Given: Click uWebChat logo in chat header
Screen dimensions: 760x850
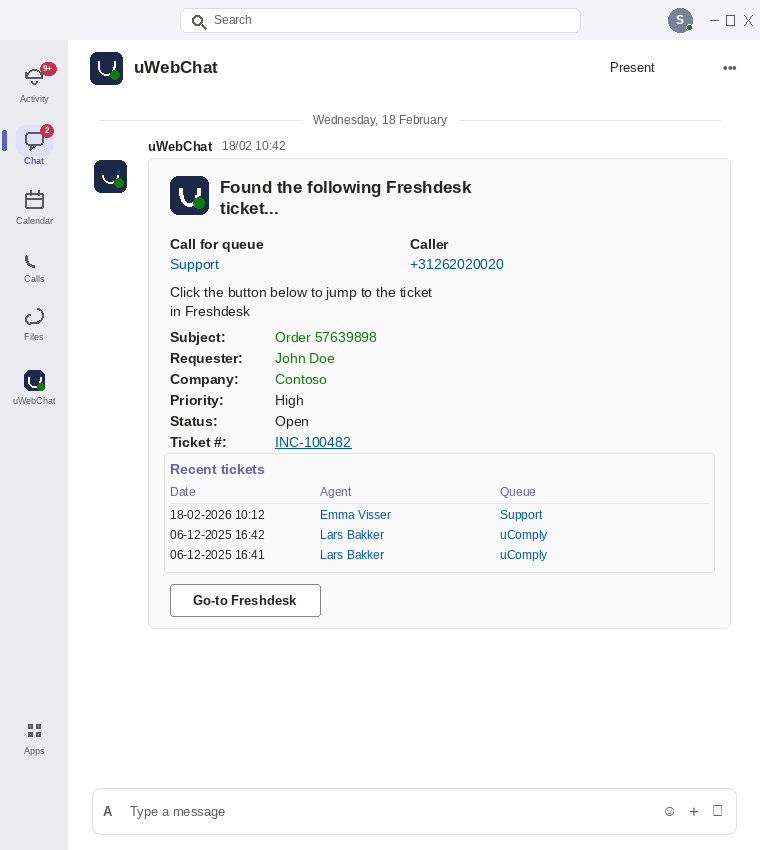Looking at the screenshot, I should (106, 68).
